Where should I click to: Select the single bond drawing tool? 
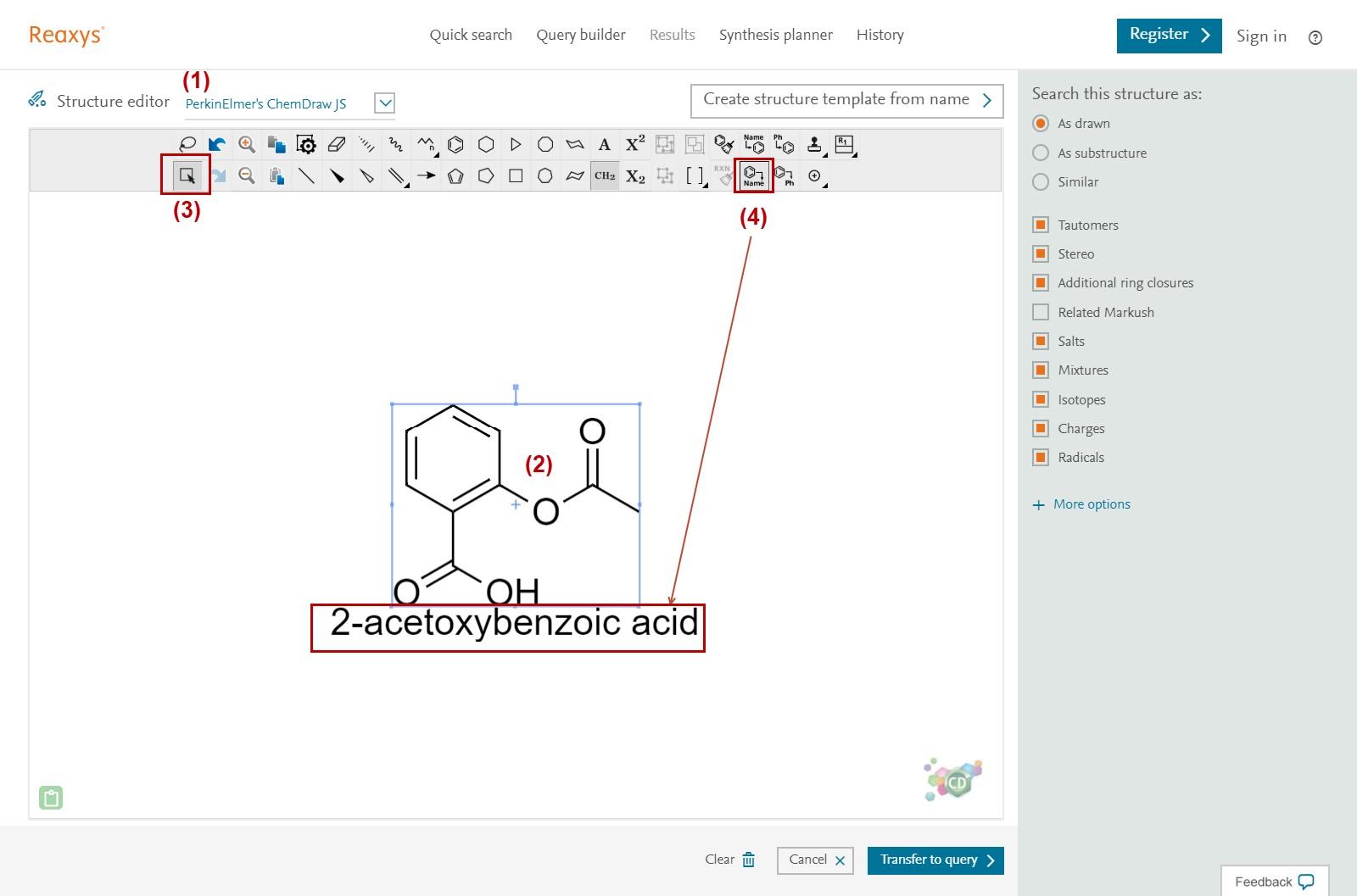307,175
